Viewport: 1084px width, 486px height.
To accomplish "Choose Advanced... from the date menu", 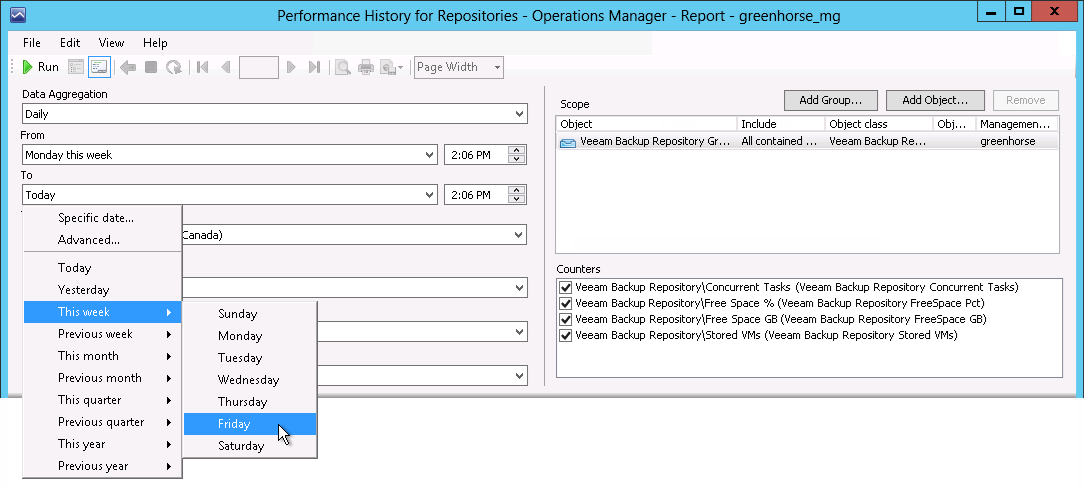I will tap(102, 240).
